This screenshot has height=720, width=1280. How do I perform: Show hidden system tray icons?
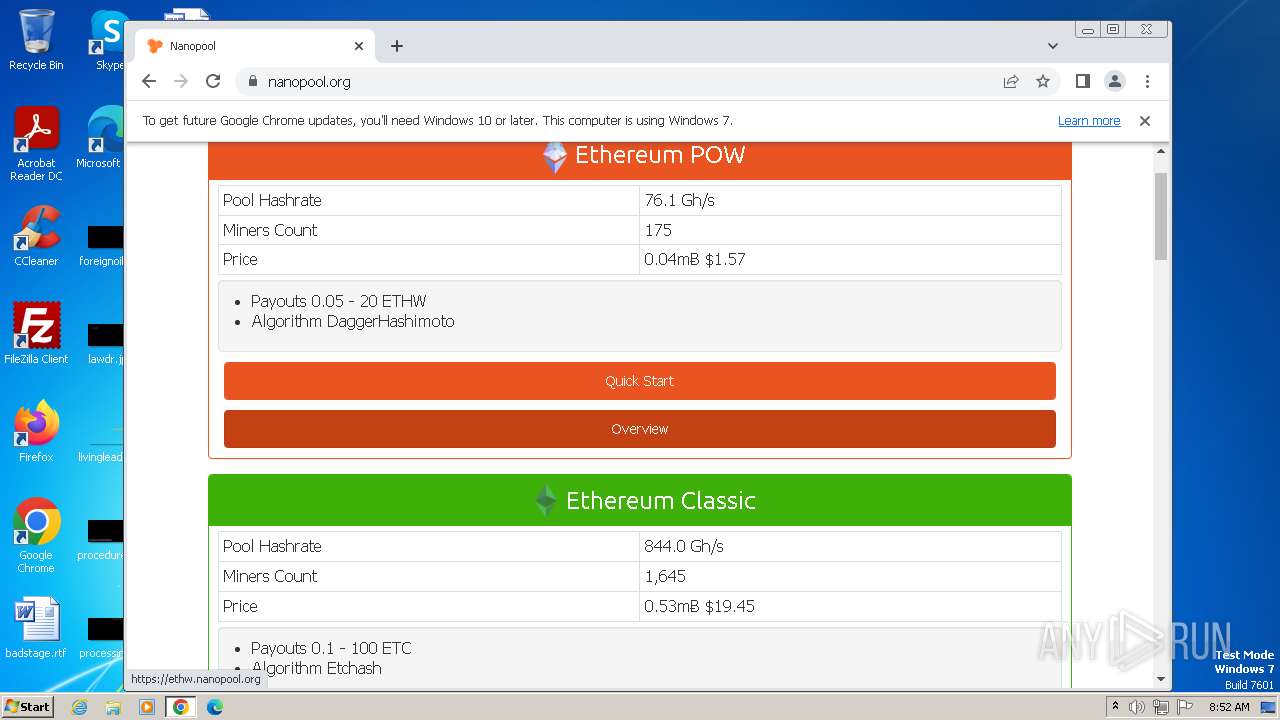pyautogui.click(x=1116, y=707)
